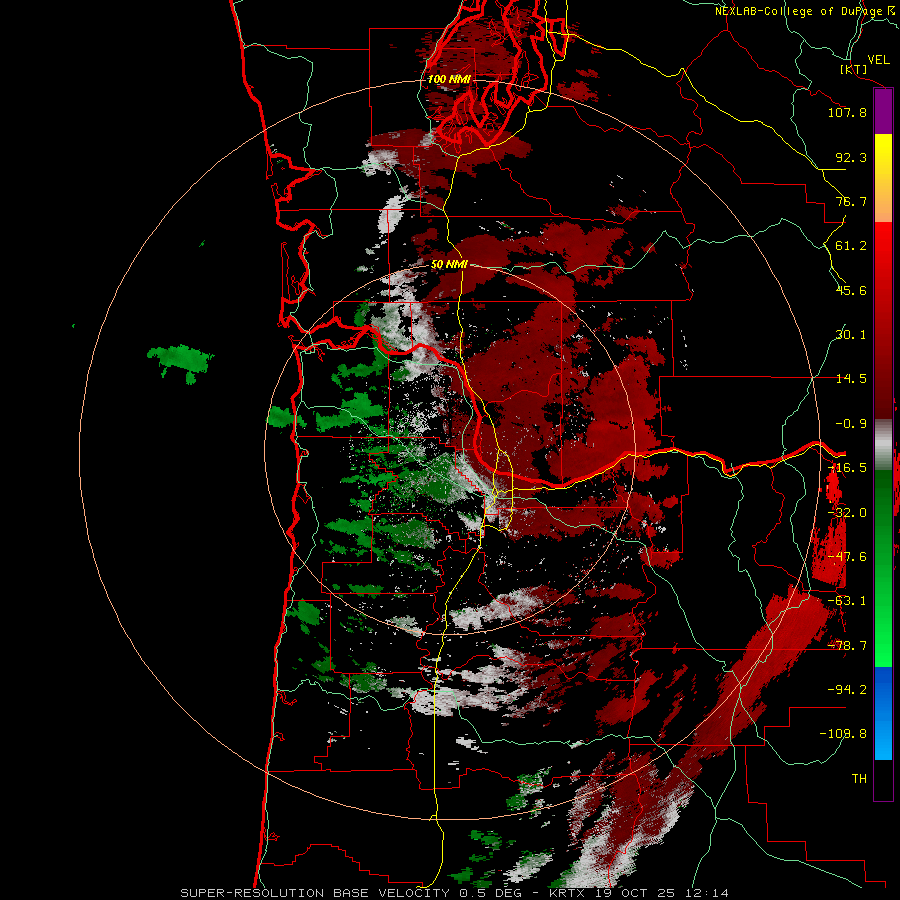Click the 61.2 velocity scale value

851,246
